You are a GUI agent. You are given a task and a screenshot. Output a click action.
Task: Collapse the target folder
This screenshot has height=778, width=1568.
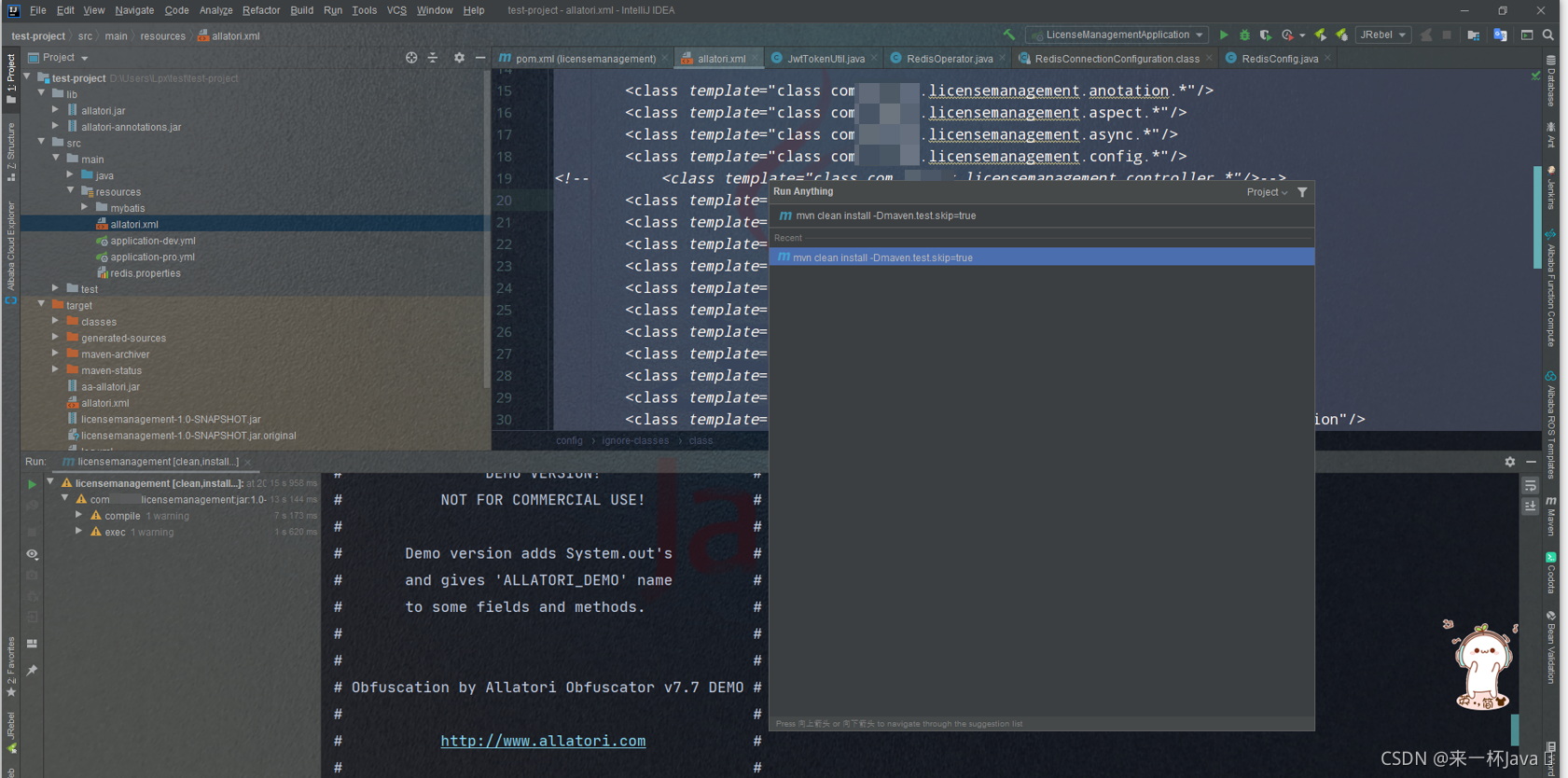[x=41, y=304]
